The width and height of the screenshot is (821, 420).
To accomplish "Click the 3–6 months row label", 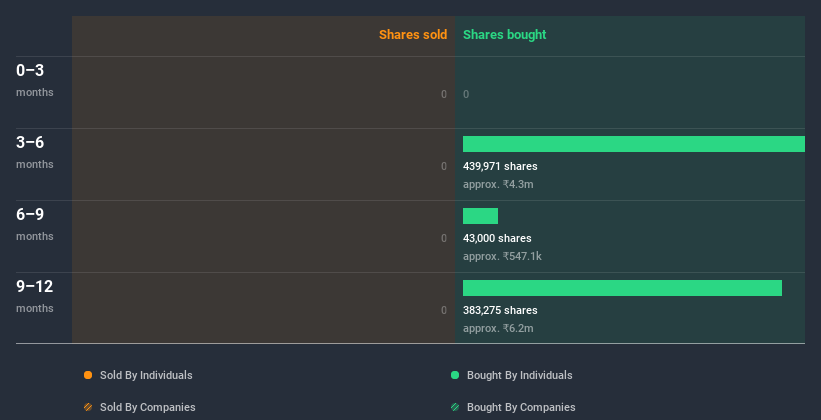I will pos(35,152).
